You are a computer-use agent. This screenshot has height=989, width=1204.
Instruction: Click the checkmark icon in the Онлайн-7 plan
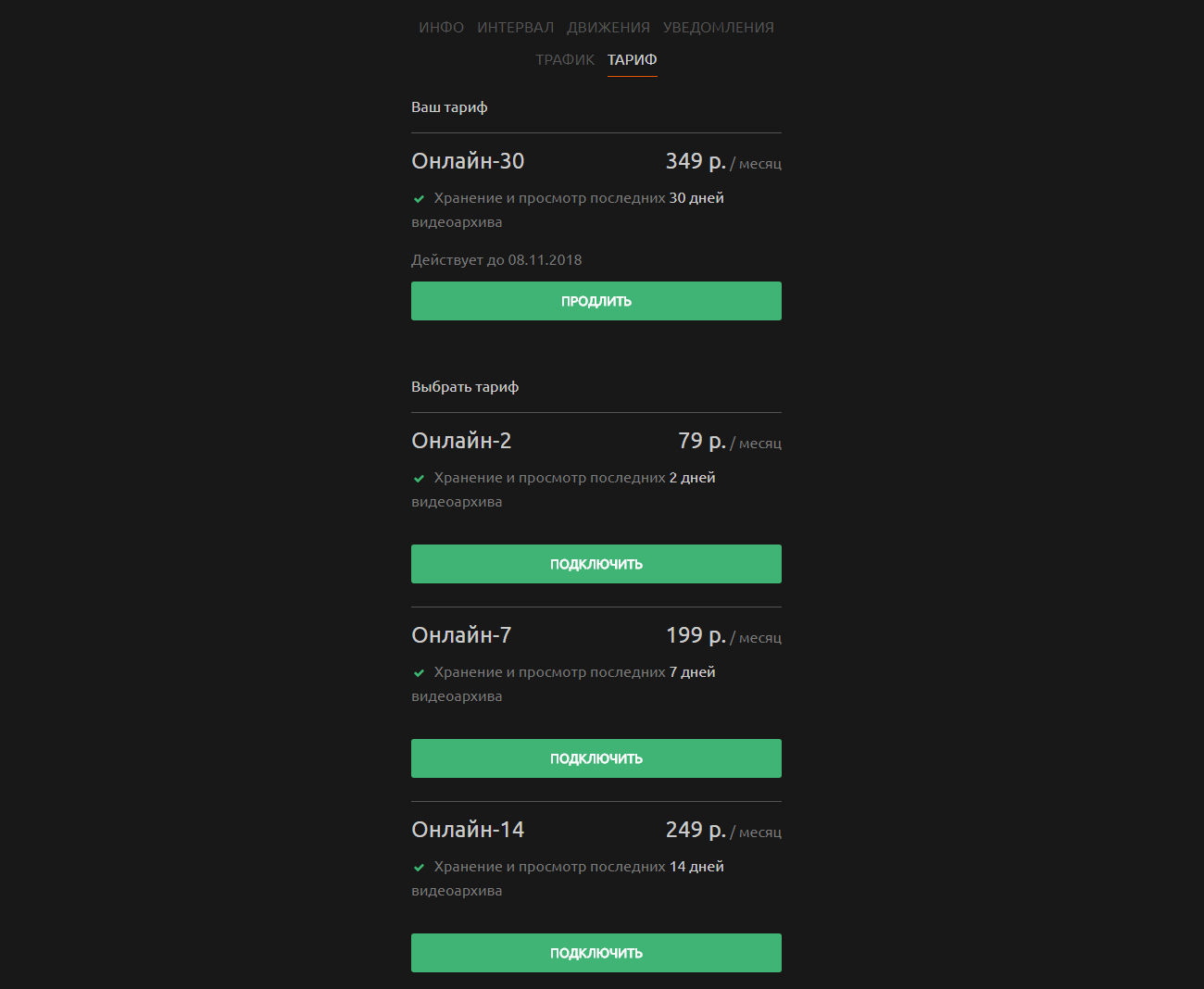coord(420,671)
